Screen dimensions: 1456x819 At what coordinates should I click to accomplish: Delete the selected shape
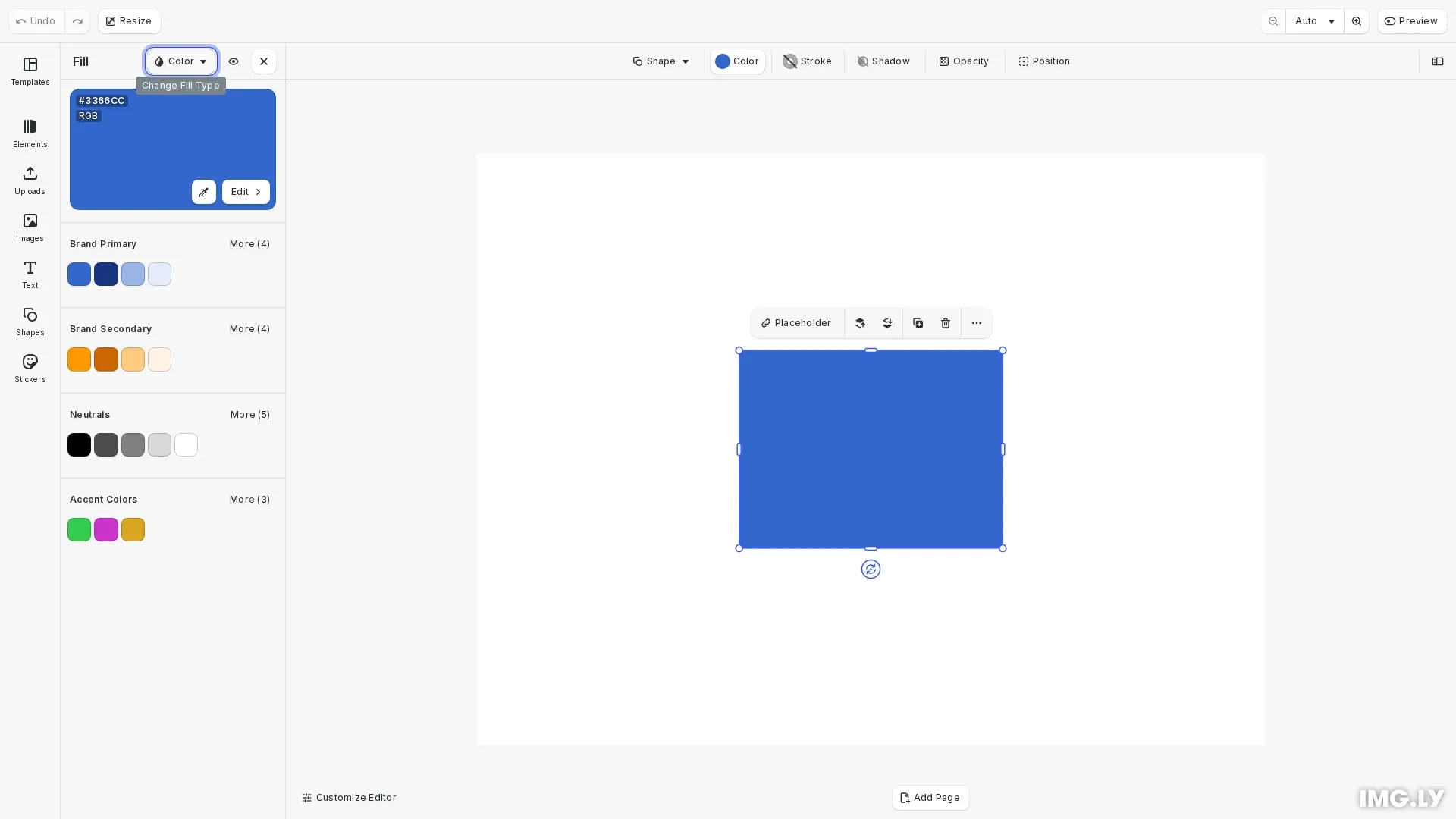pyautogui.click(x=945, y=322)
